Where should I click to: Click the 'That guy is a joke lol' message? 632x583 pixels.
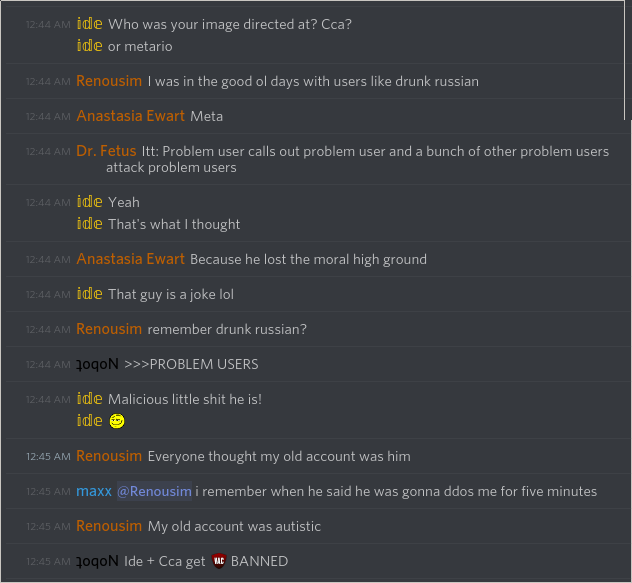[170, 294]
